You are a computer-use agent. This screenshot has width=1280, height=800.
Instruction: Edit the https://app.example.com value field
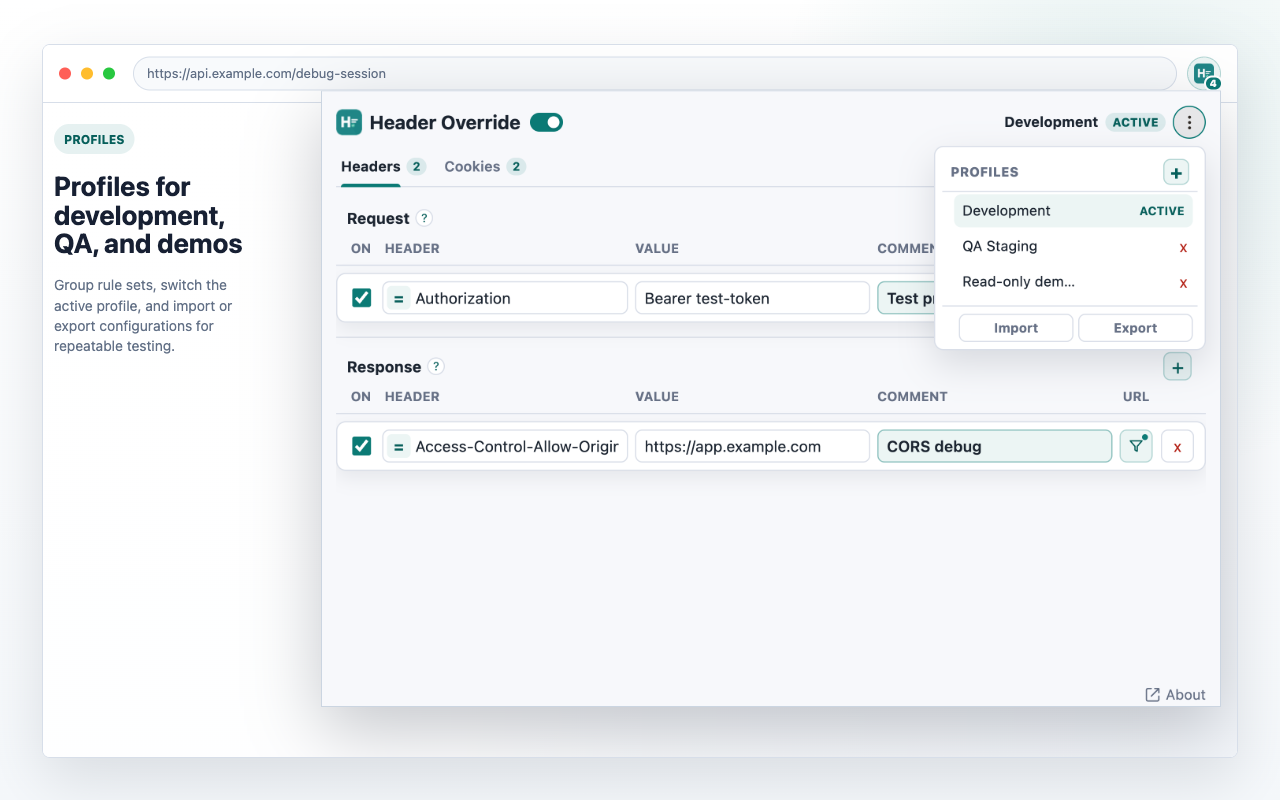pyautogui.click(x=752, y=446)
